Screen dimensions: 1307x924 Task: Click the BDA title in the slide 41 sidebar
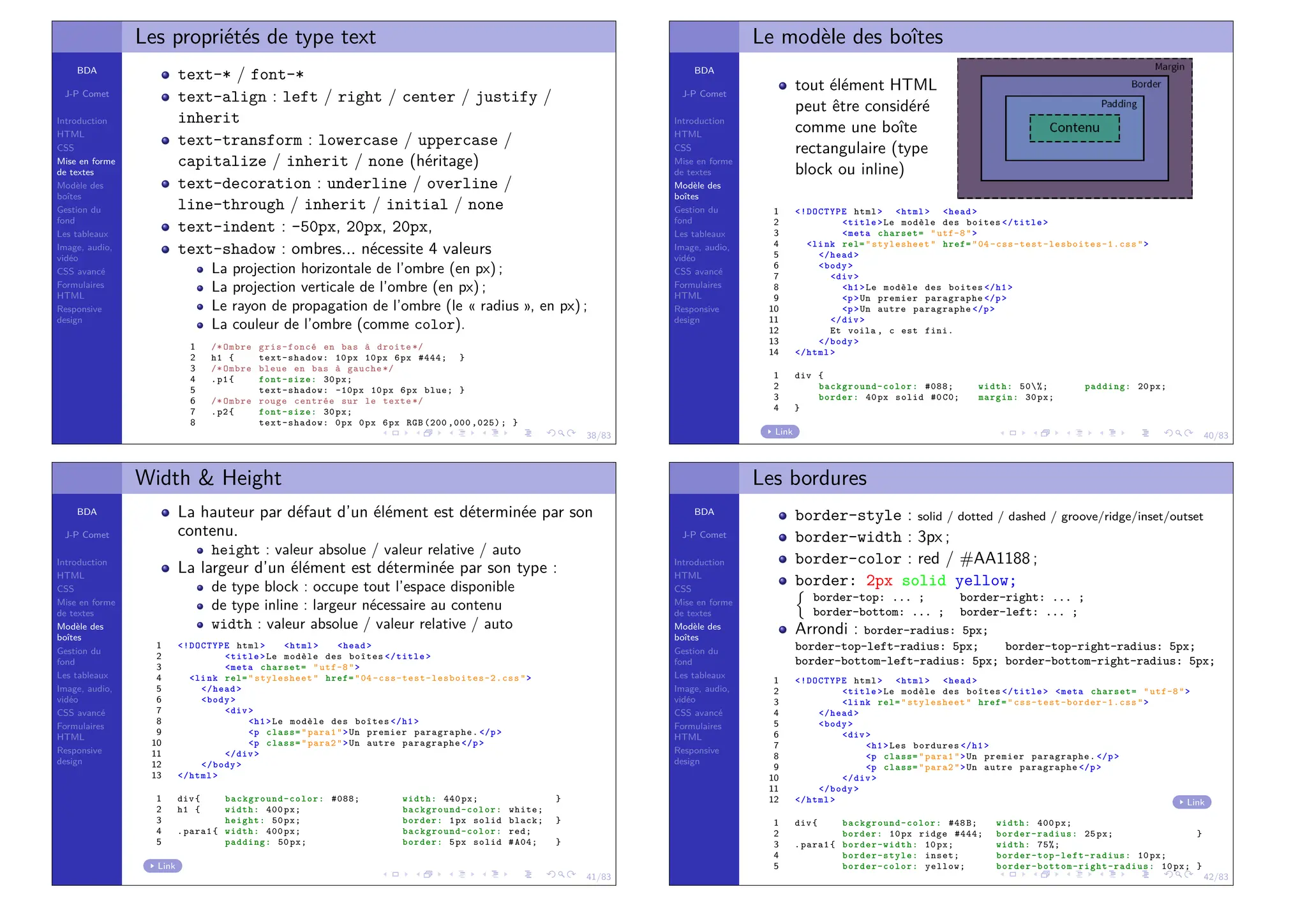[87, 512]
